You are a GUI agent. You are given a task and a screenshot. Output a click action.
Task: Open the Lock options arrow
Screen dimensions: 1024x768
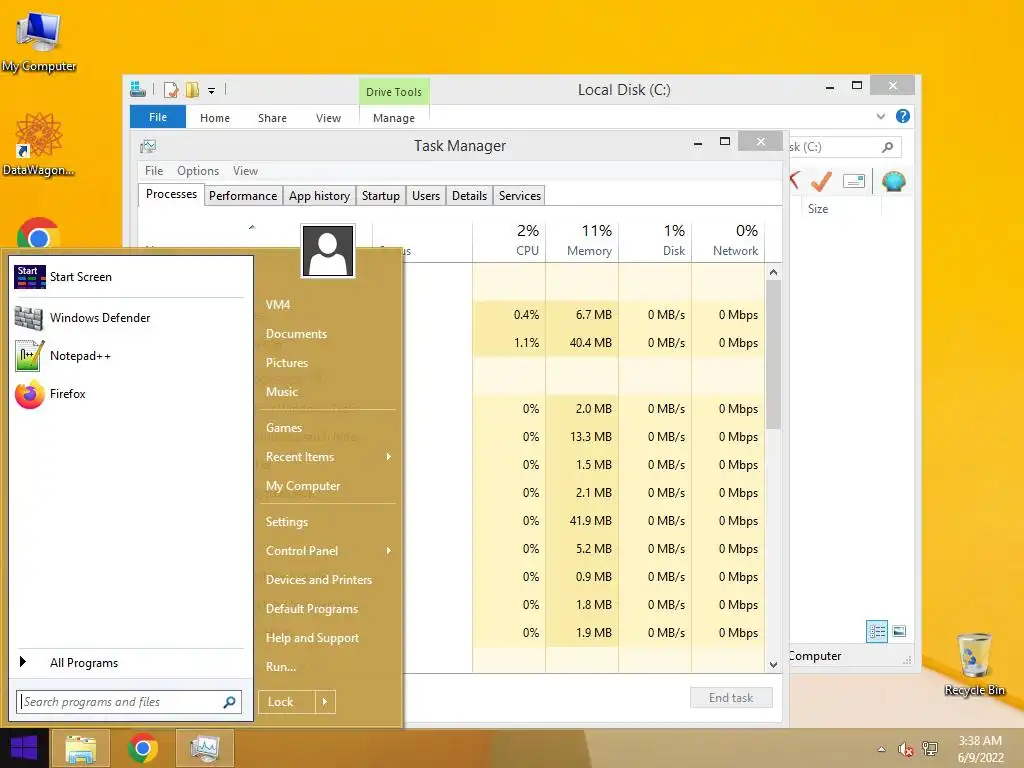pyautogui.click(x=325, y=702)
